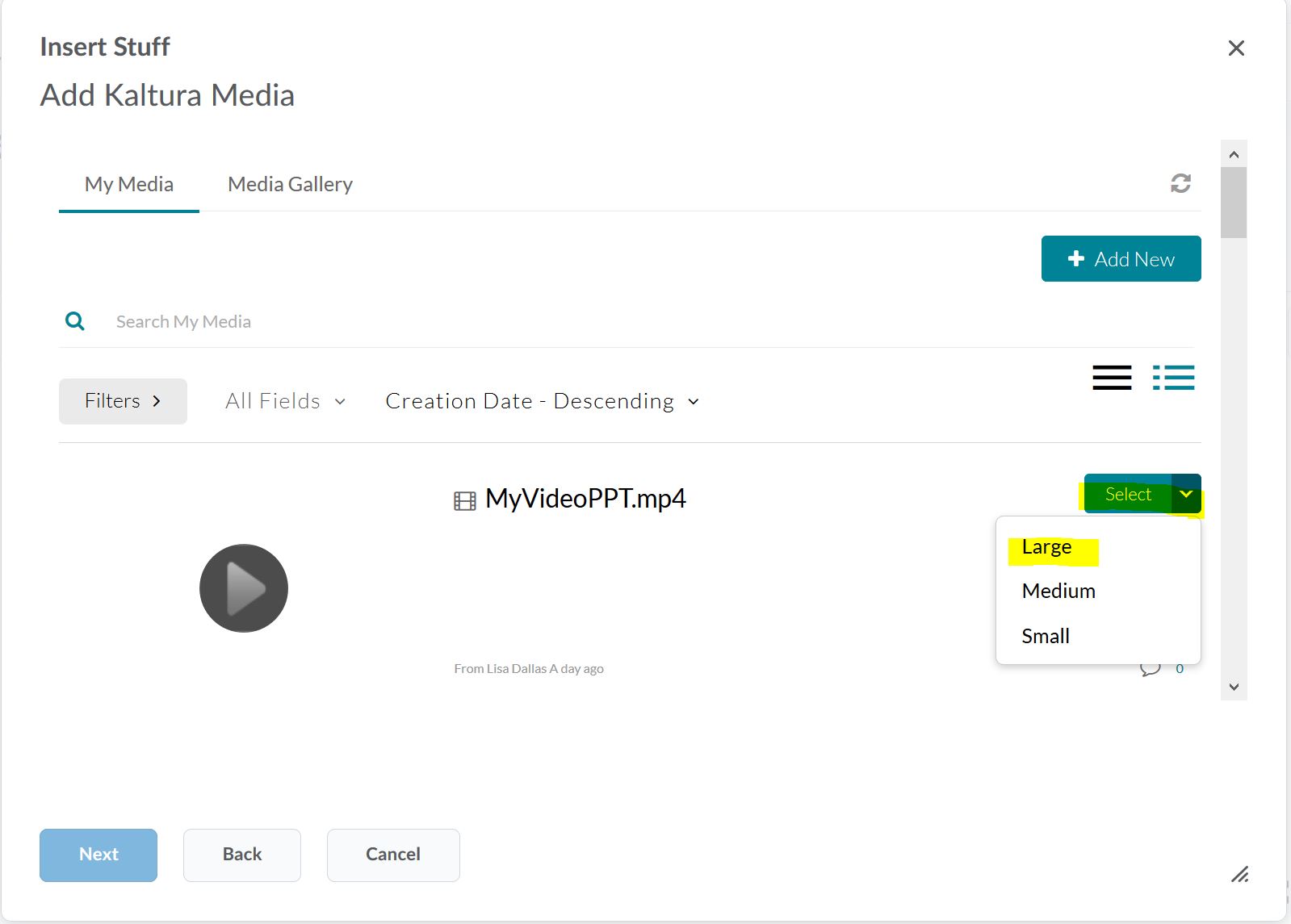Screen dimensions: 1291x924
Task: Choose Large embed size
Action: coord(1046,547)
